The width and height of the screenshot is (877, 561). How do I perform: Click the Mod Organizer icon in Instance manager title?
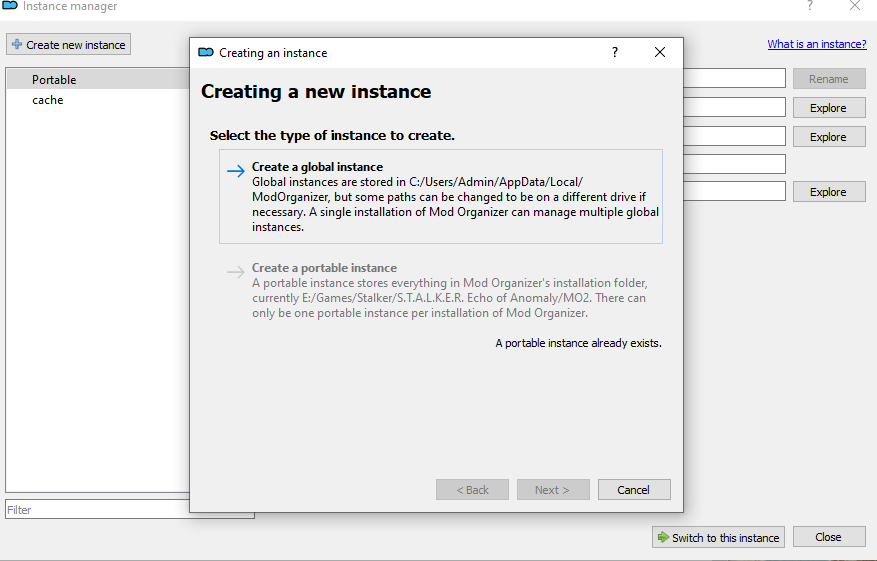point(11,6)
